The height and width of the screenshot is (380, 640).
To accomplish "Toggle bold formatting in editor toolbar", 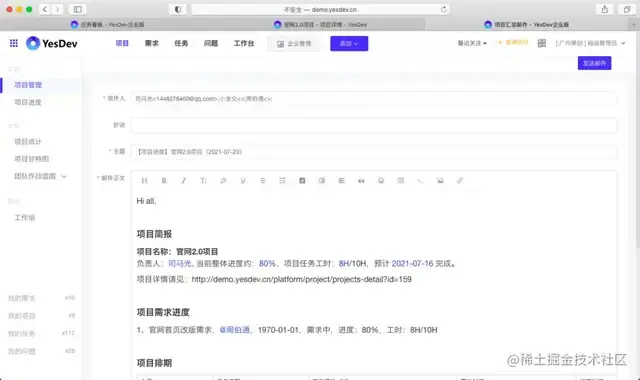I will 164,180.
